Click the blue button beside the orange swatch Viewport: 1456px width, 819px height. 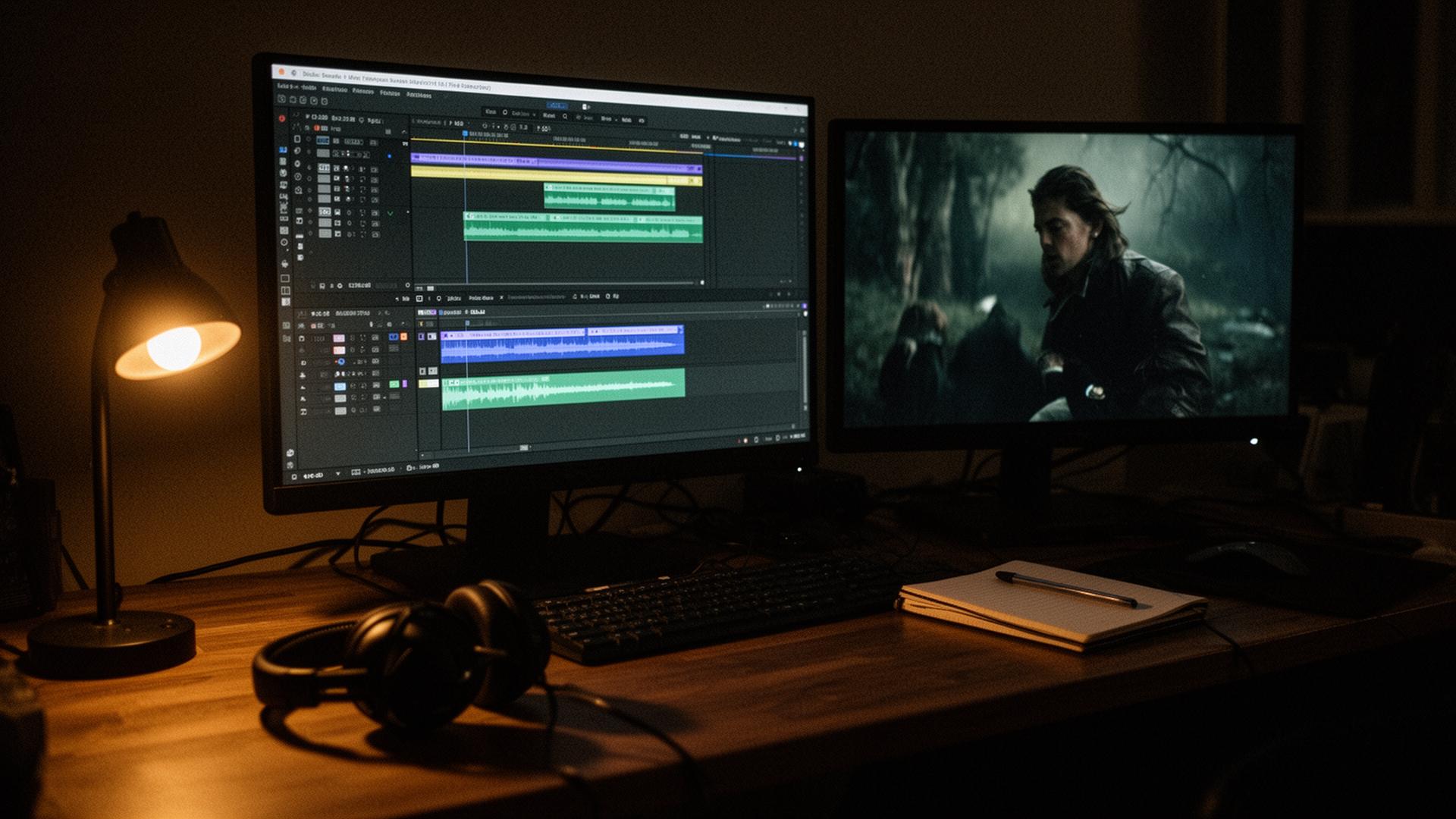coord(394,337)
